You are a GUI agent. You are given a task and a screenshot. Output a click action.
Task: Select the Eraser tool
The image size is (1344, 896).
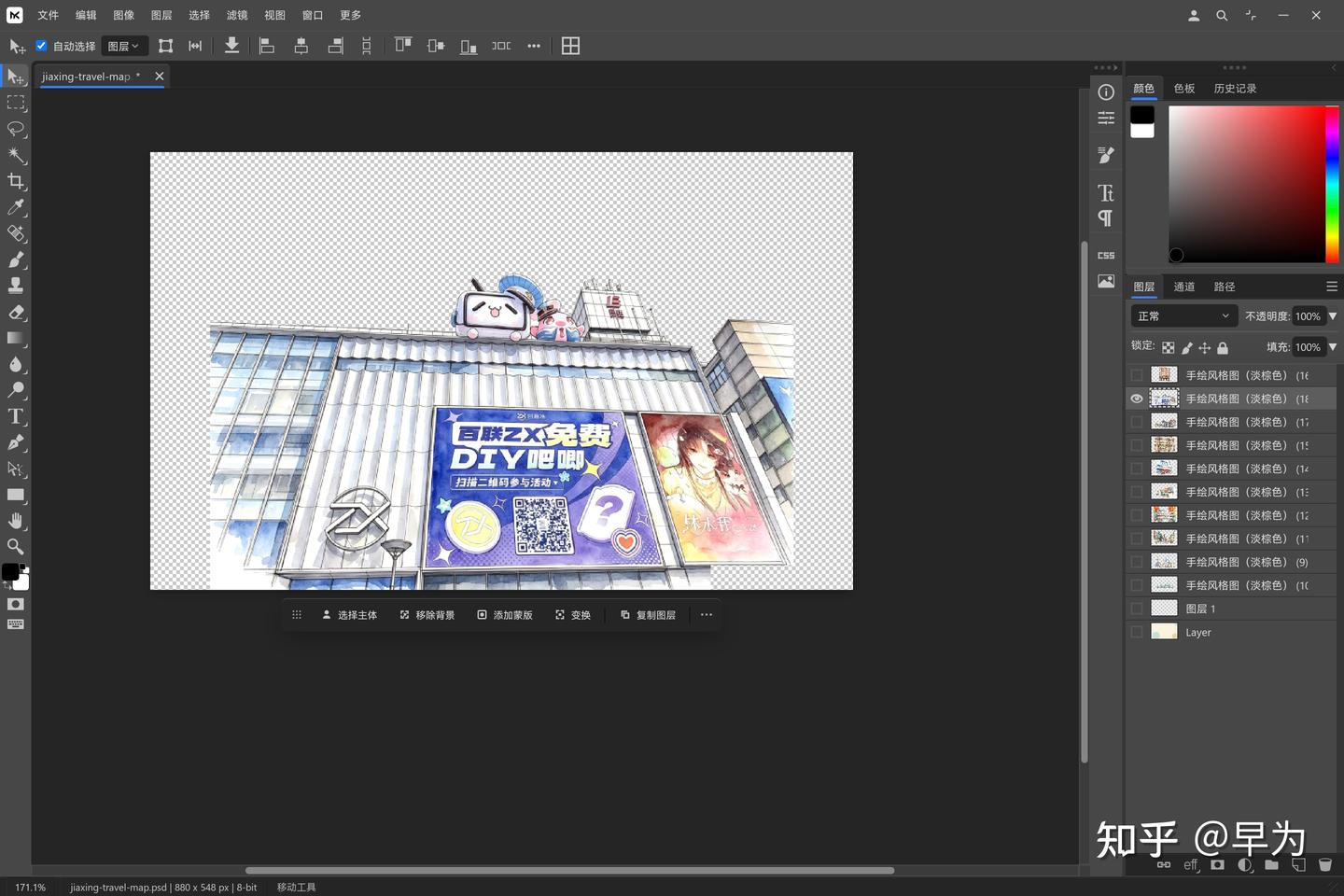click(16, 312)
